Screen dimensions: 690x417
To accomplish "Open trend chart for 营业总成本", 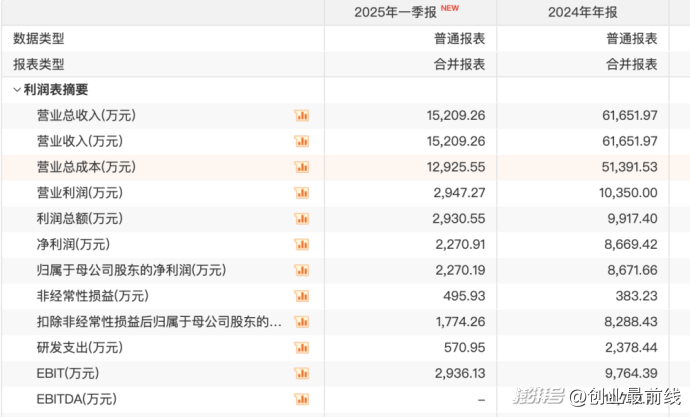I will pos(301,167).
